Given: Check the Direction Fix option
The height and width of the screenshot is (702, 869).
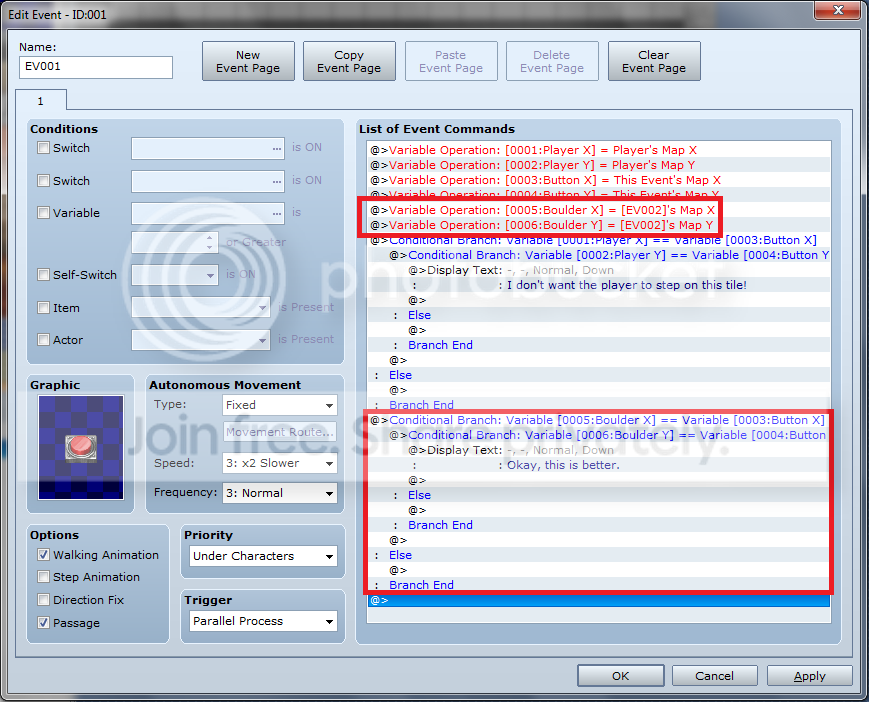Looking at the screenshot, I should (43, 600).
